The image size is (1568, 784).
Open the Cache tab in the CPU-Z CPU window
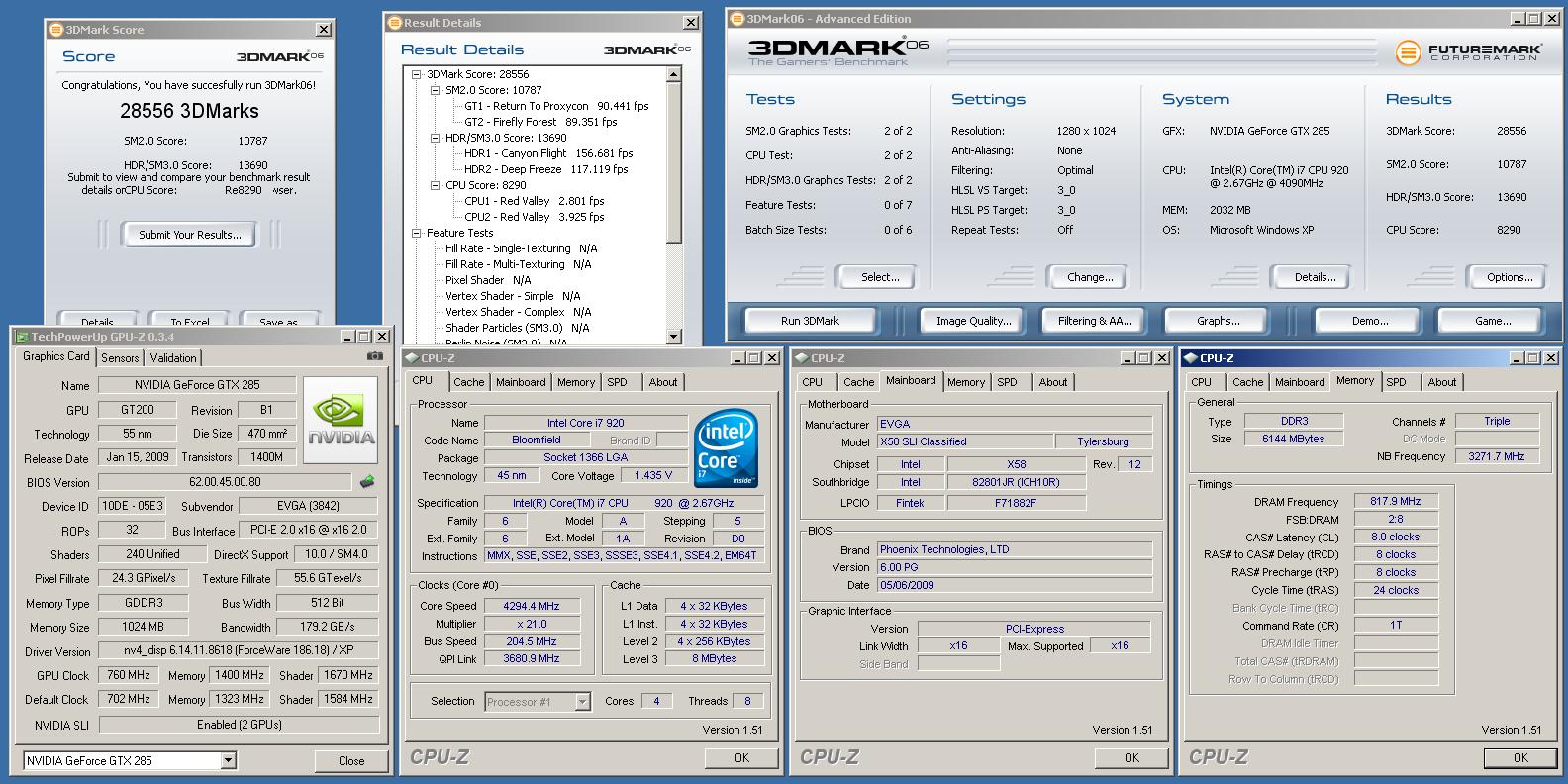tap(469, 382)
